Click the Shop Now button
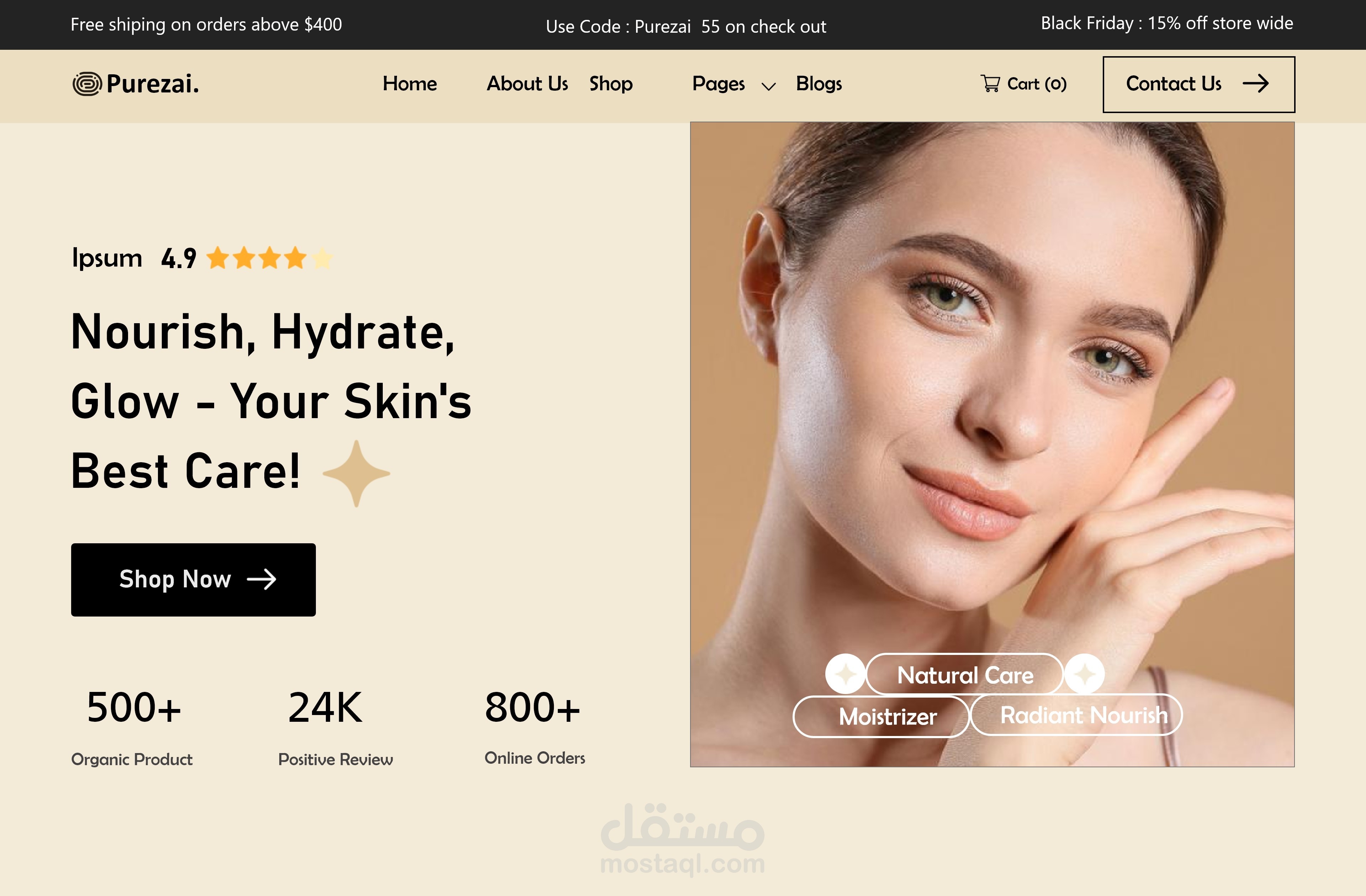This screenshot has width=1366, height=896. coord(194,580)
